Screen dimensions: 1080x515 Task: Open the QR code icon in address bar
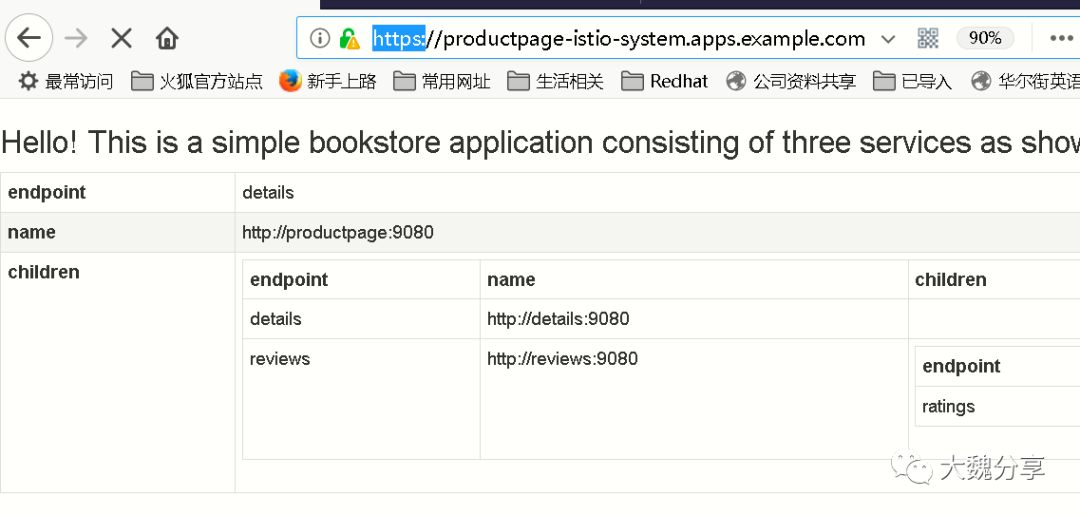click(x=928, y=38)
